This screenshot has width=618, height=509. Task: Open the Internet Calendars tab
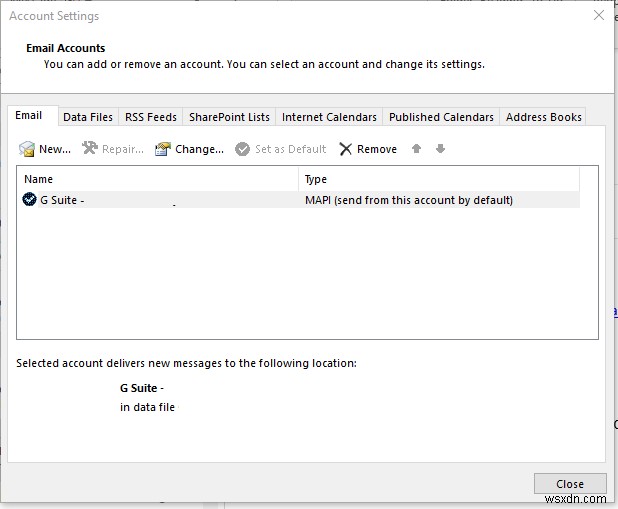click(x=329, y=117)
